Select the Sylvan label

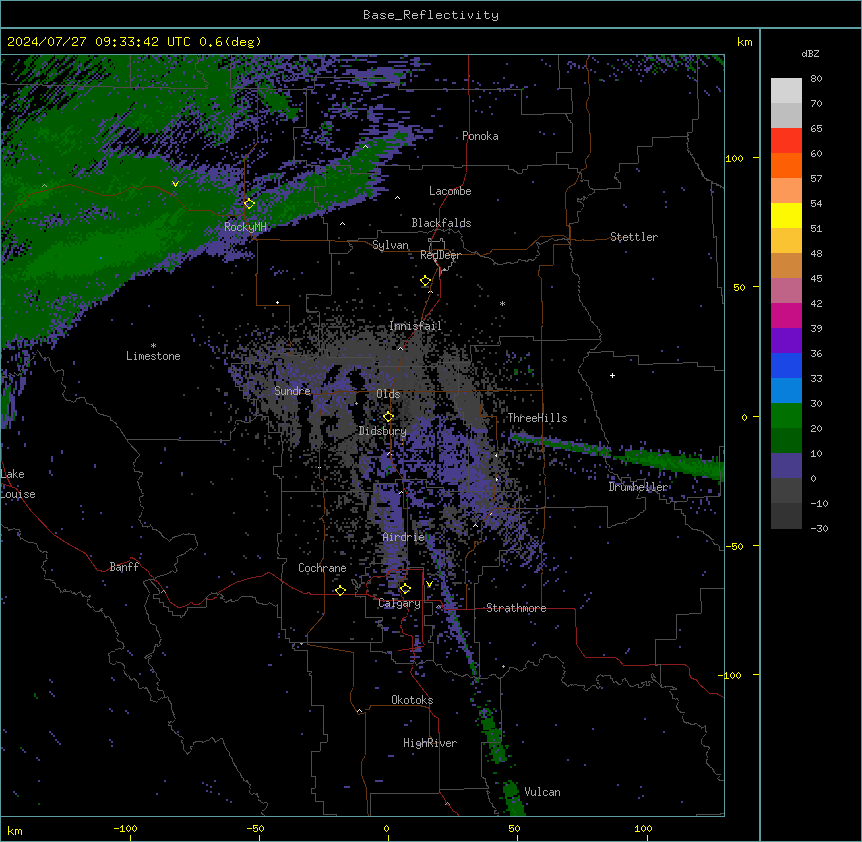coord(390,245)
